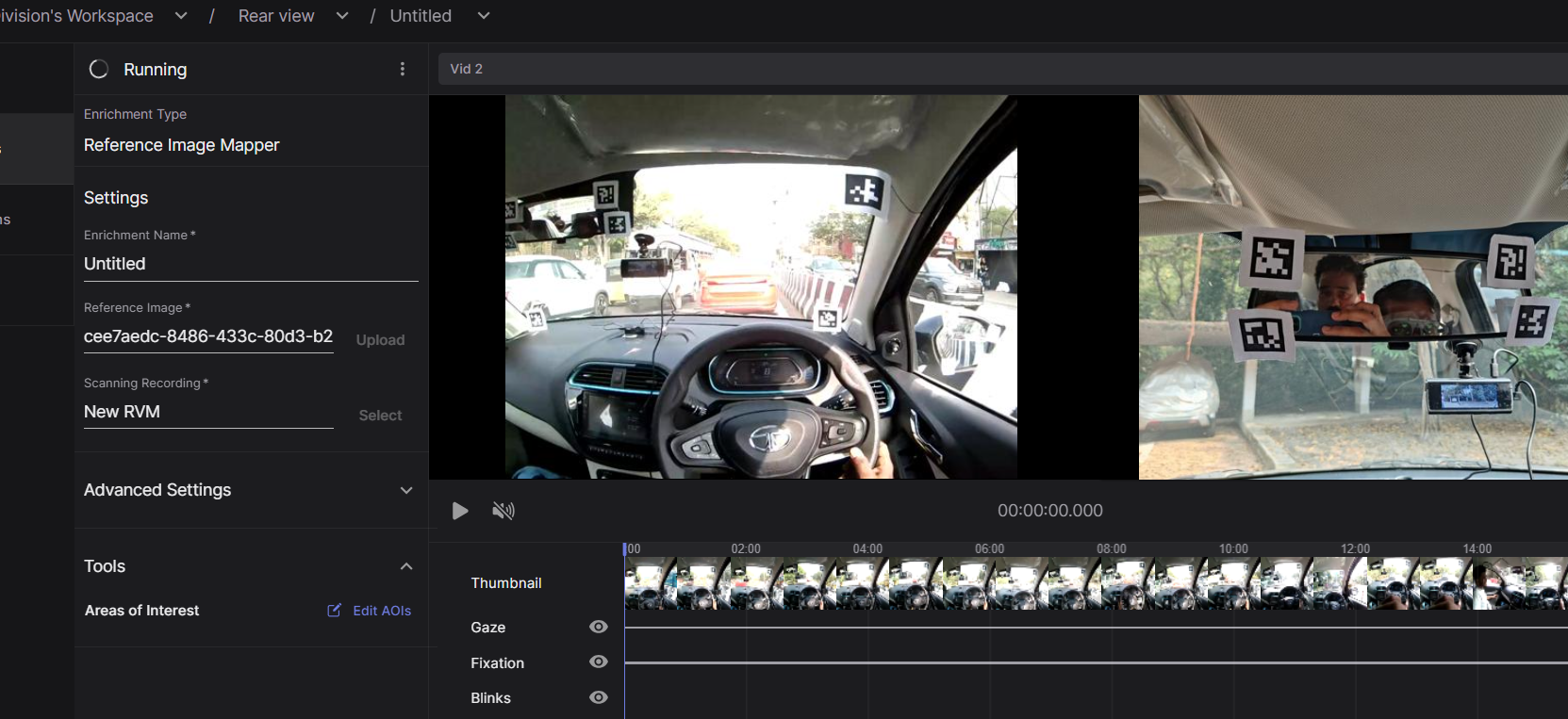
Task: Collapse the Tools section
Action: coord(406,566)
